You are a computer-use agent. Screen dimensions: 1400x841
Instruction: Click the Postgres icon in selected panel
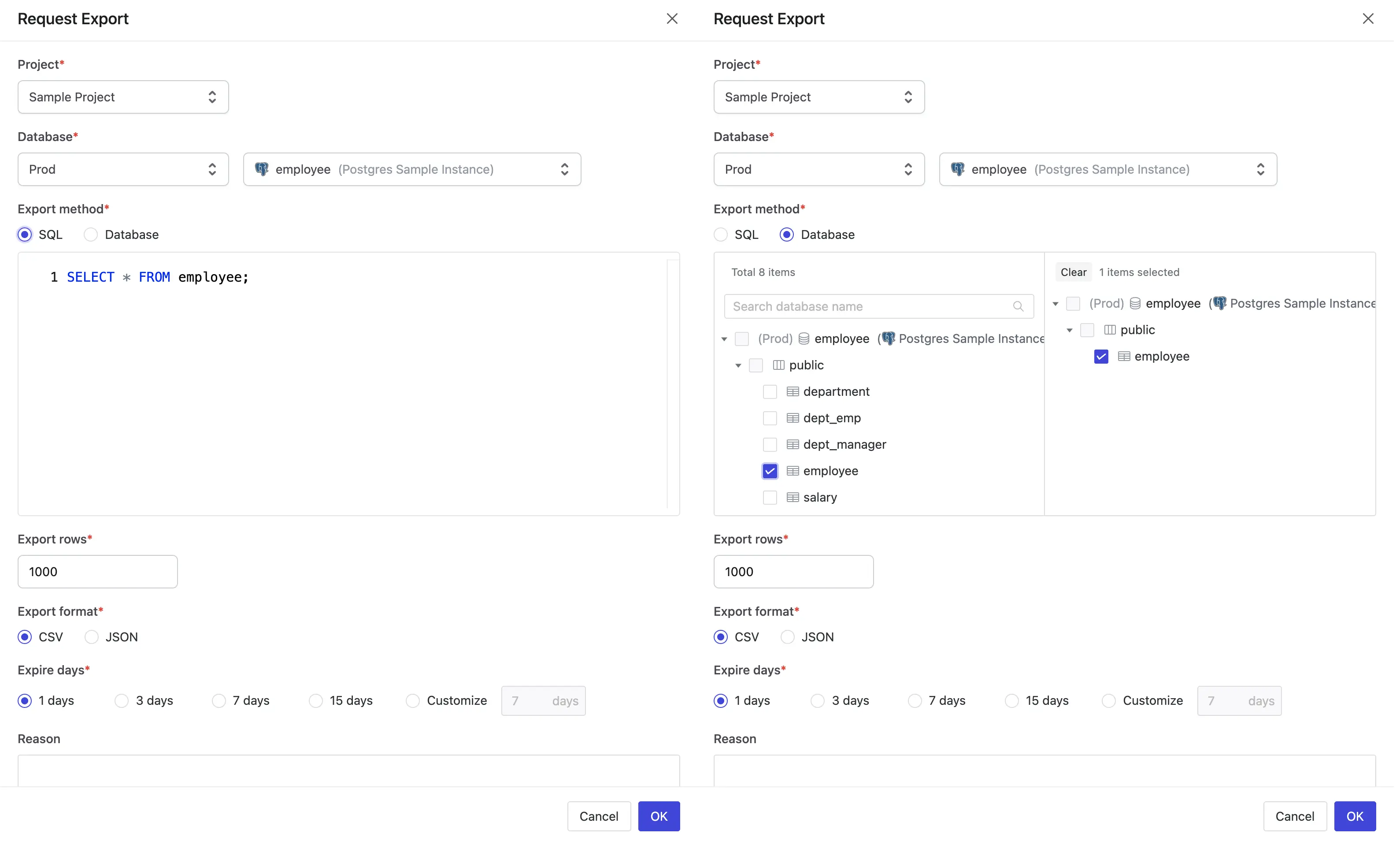point(1220,303)
